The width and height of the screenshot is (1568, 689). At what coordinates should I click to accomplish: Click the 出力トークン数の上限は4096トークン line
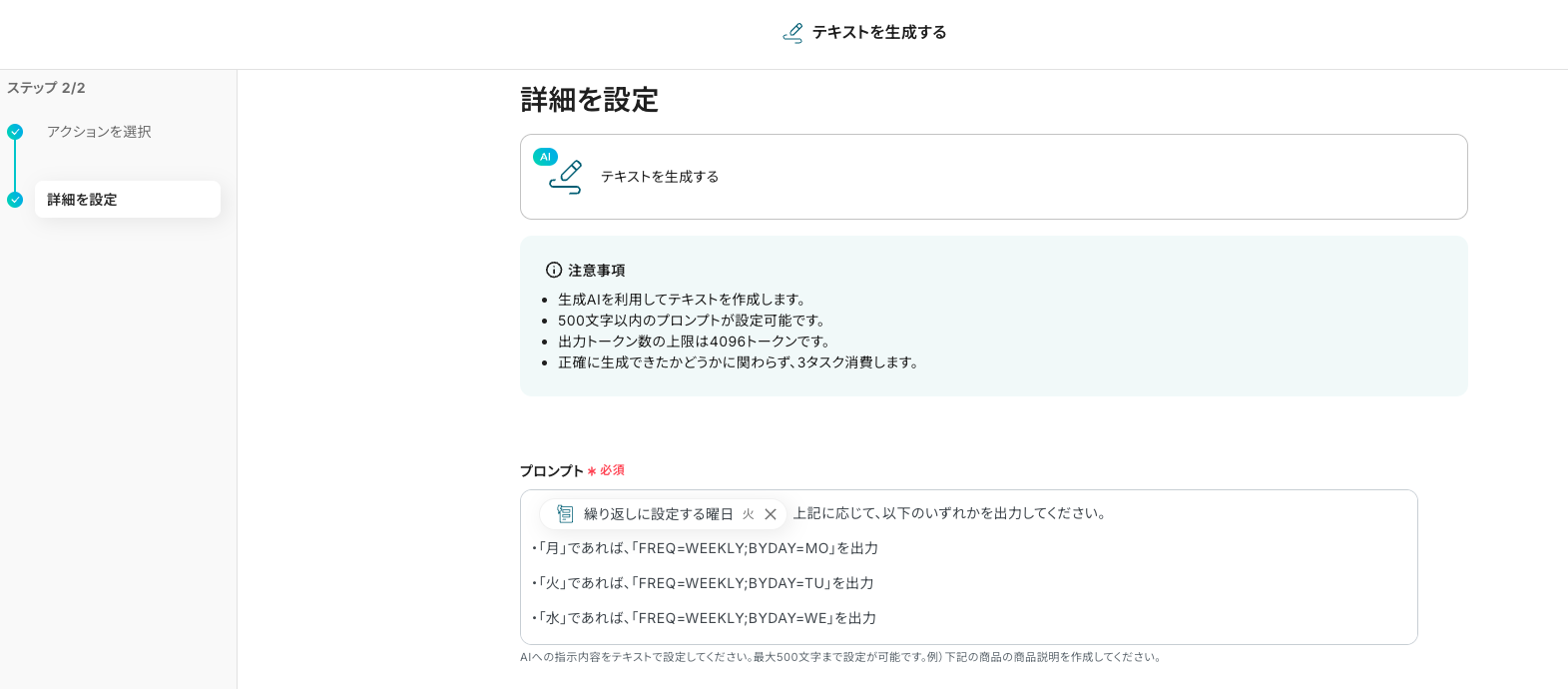tap(694, 342)
